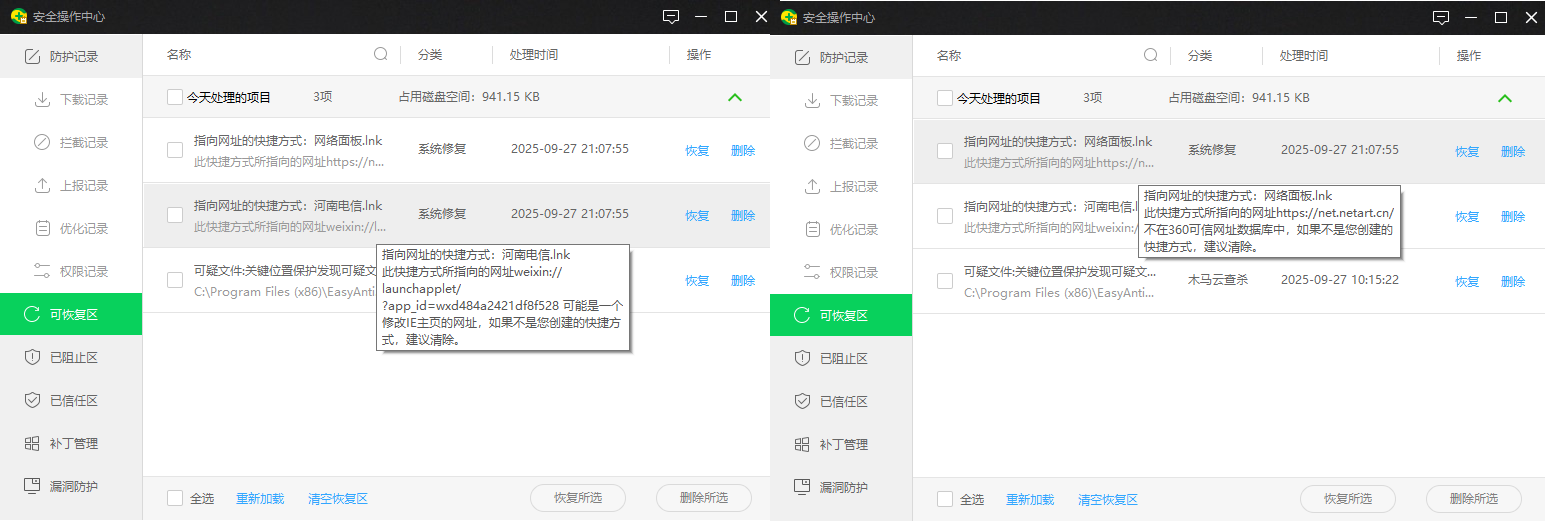Click the 下载记录 download icon in left sidebar window
Viewport: 1545px width, 521px height.
point(42,100)
